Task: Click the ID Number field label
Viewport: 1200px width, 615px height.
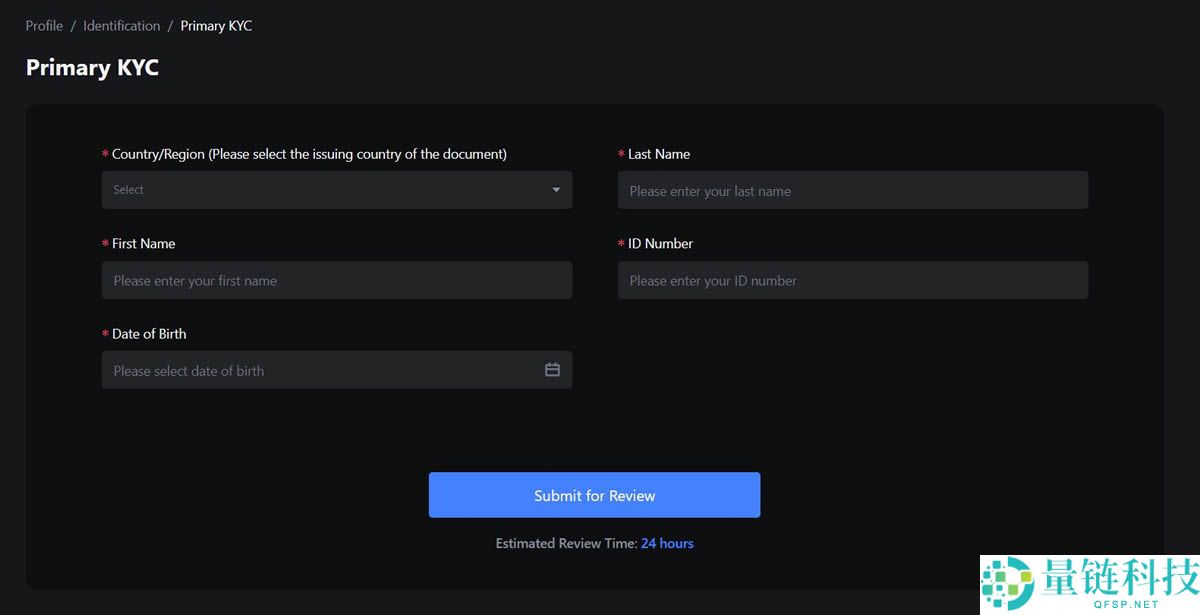Action: (x=660, y=244)
